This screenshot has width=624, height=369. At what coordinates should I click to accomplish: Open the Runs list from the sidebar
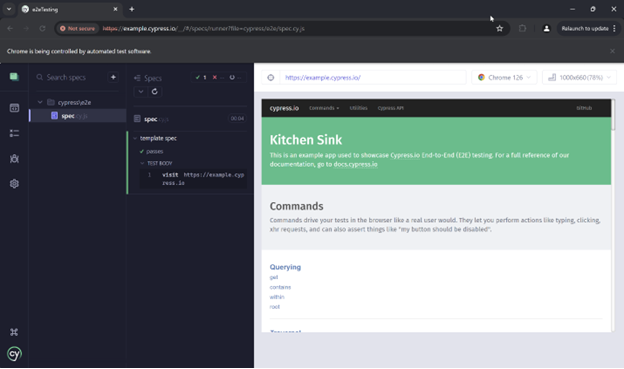[x=14, y=133]
